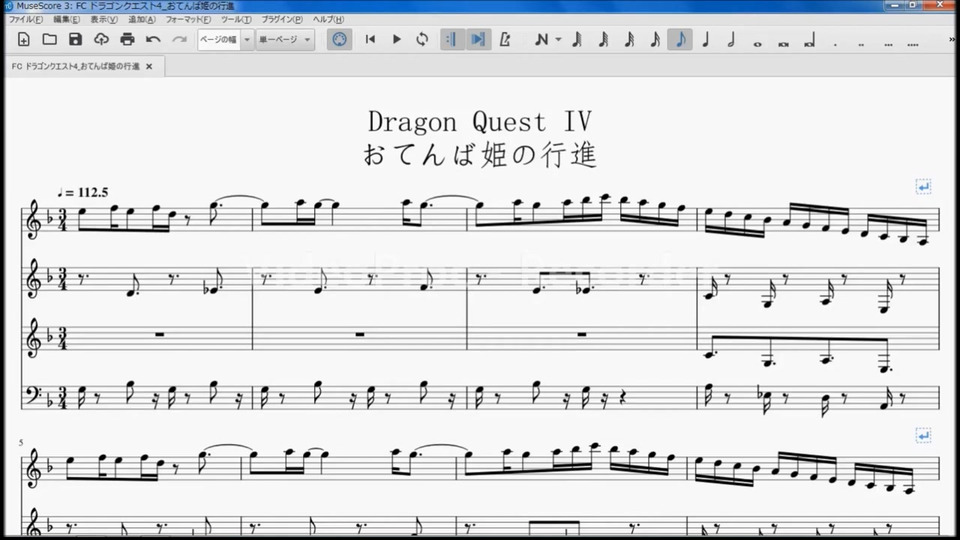Select the measure number '5'
The image size is (960, 540).
click(x=21, y=442)
